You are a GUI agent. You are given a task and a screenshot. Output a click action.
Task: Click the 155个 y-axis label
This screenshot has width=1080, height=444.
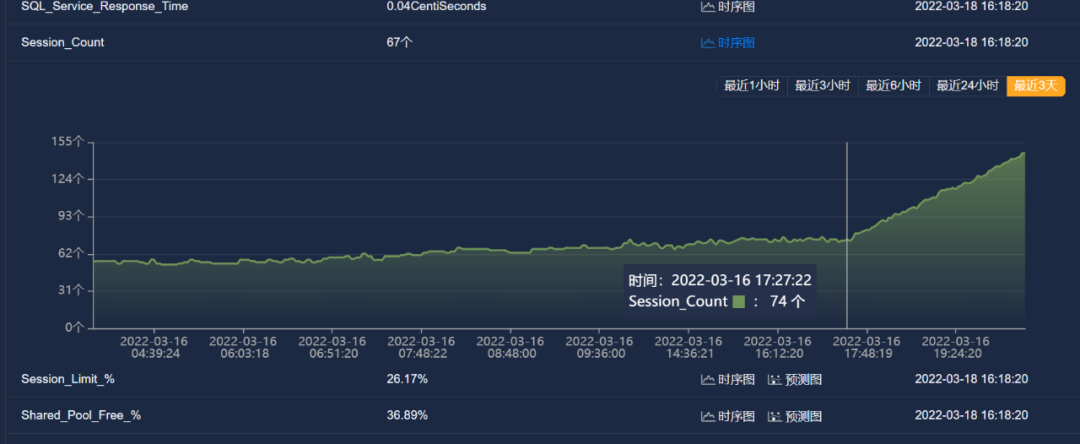point(68,142)
